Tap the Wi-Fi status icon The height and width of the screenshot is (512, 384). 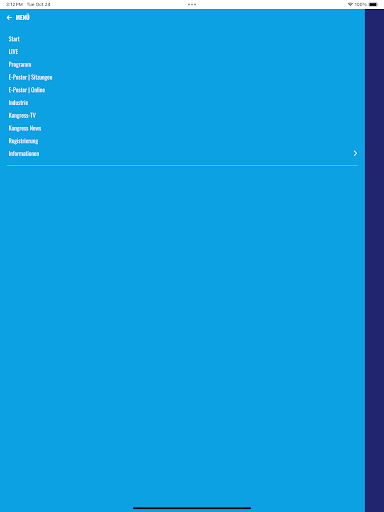(x=350, y=4)
